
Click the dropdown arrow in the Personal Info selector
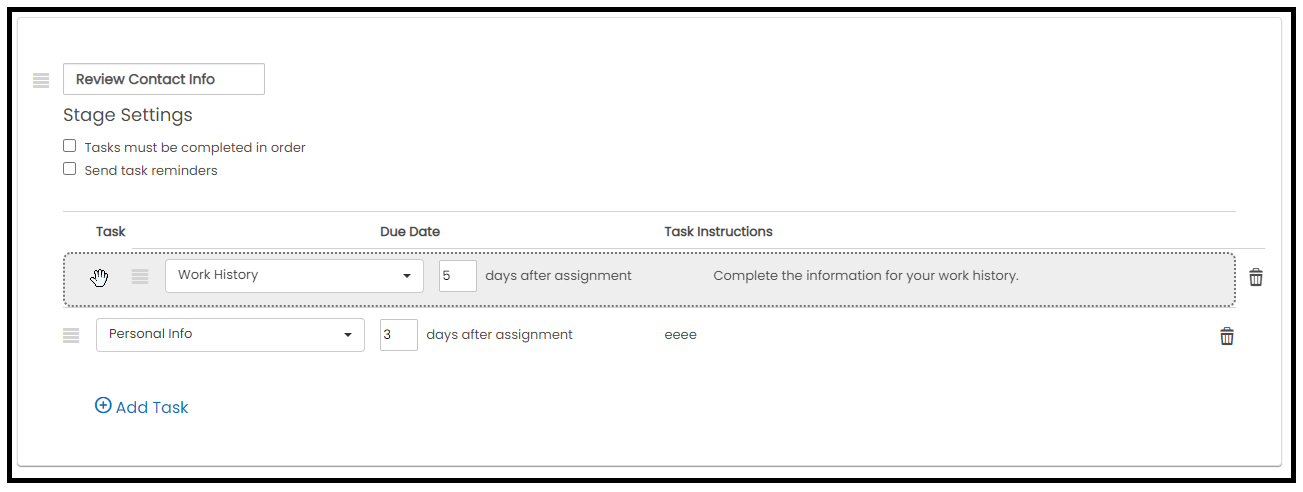[348, 335]
